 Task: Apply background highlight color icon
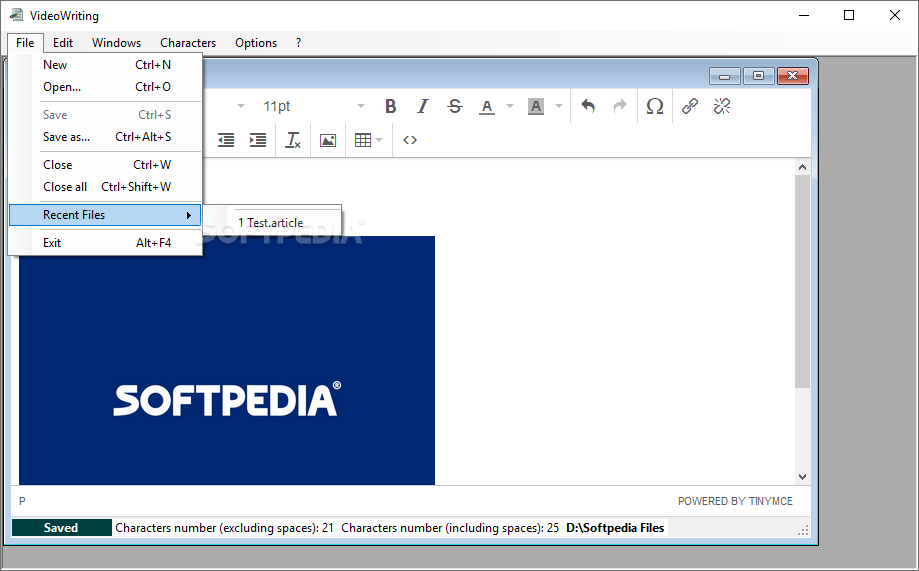536,106
